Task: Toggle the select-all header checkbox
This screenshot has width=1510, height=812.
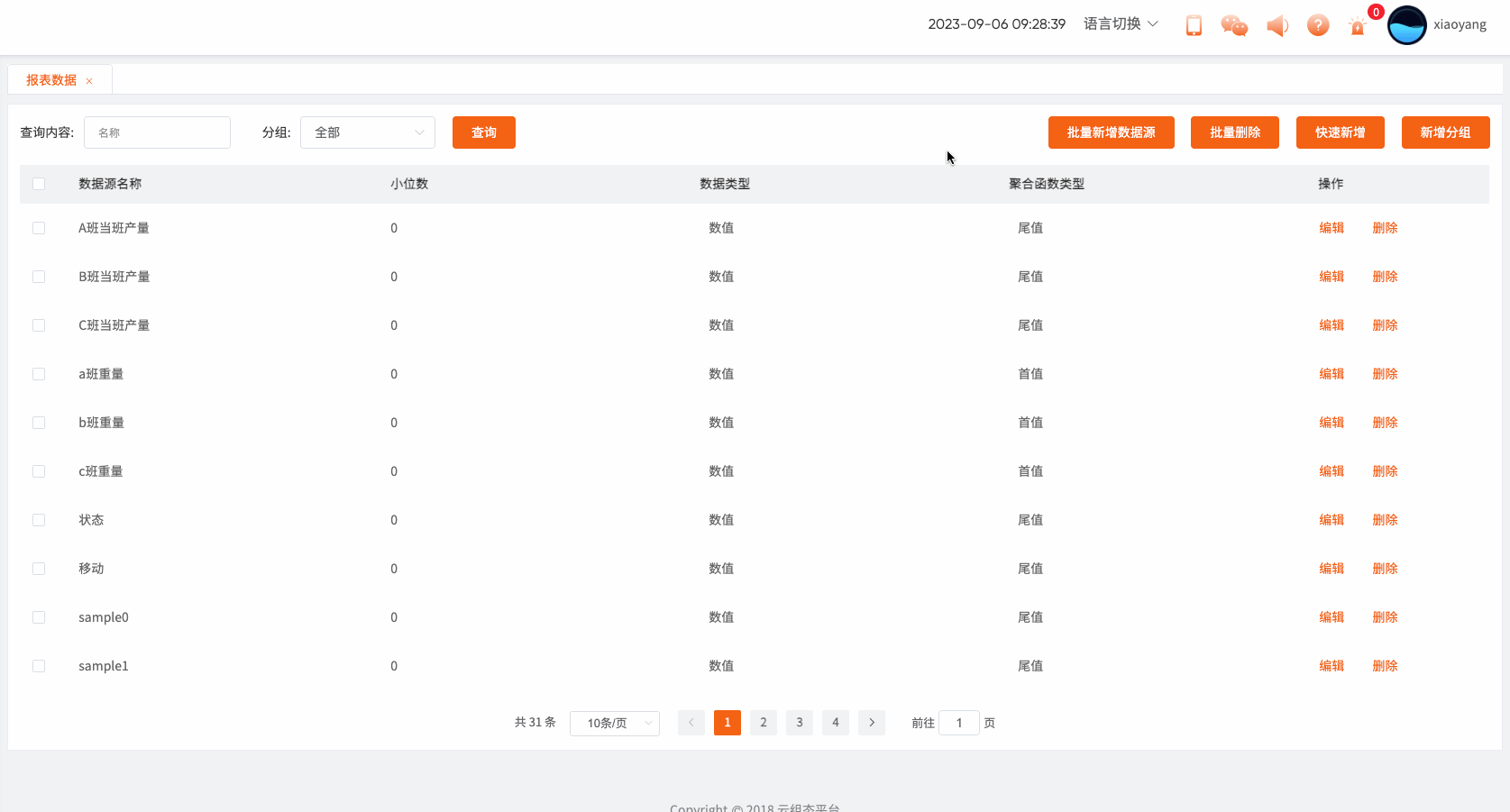Action: [x=39, y=184]
